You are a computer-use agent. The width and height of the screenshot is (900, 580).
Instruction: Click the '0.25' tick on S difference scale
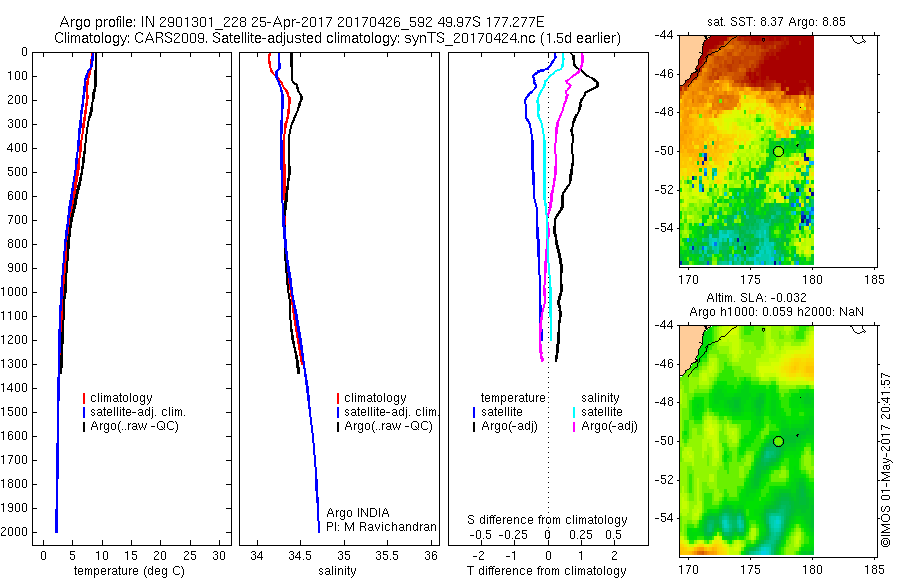581,535
